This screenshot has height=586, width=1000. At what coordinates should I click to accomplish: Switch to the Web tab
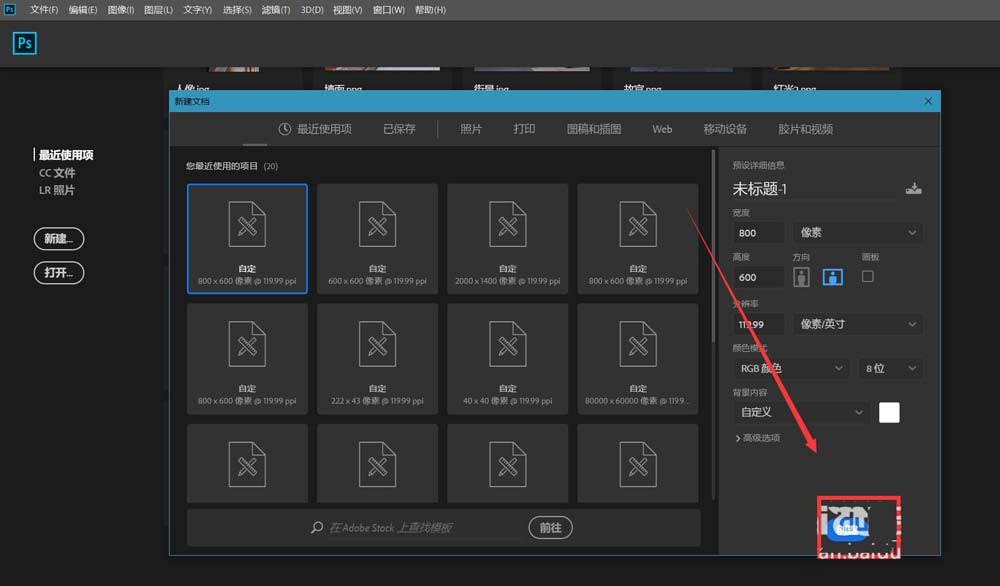[x=662, y=129]
